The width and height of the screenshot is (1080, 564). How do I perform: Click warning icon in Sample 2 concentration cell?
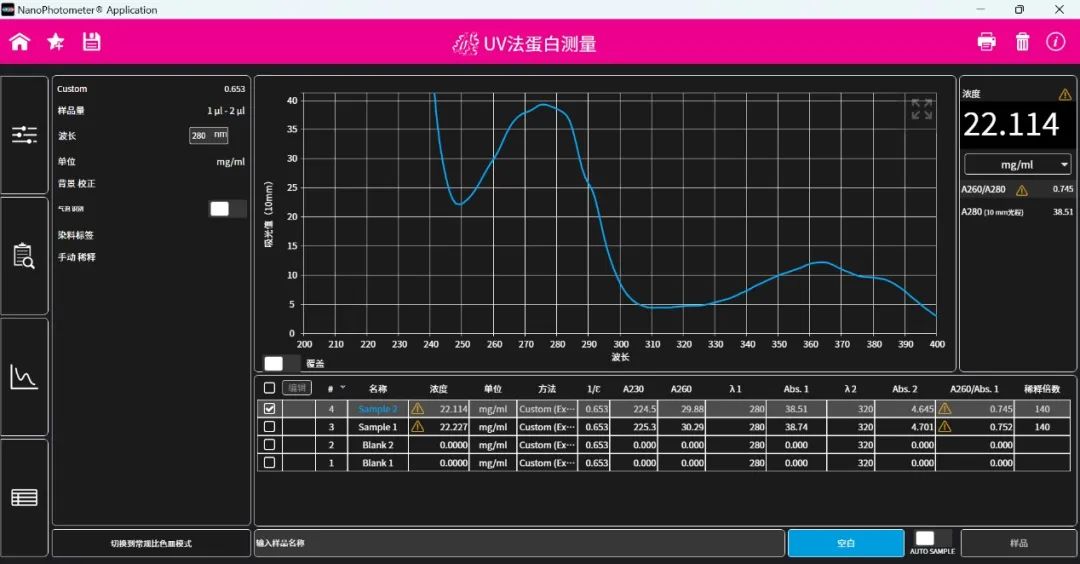coord(417,408)
